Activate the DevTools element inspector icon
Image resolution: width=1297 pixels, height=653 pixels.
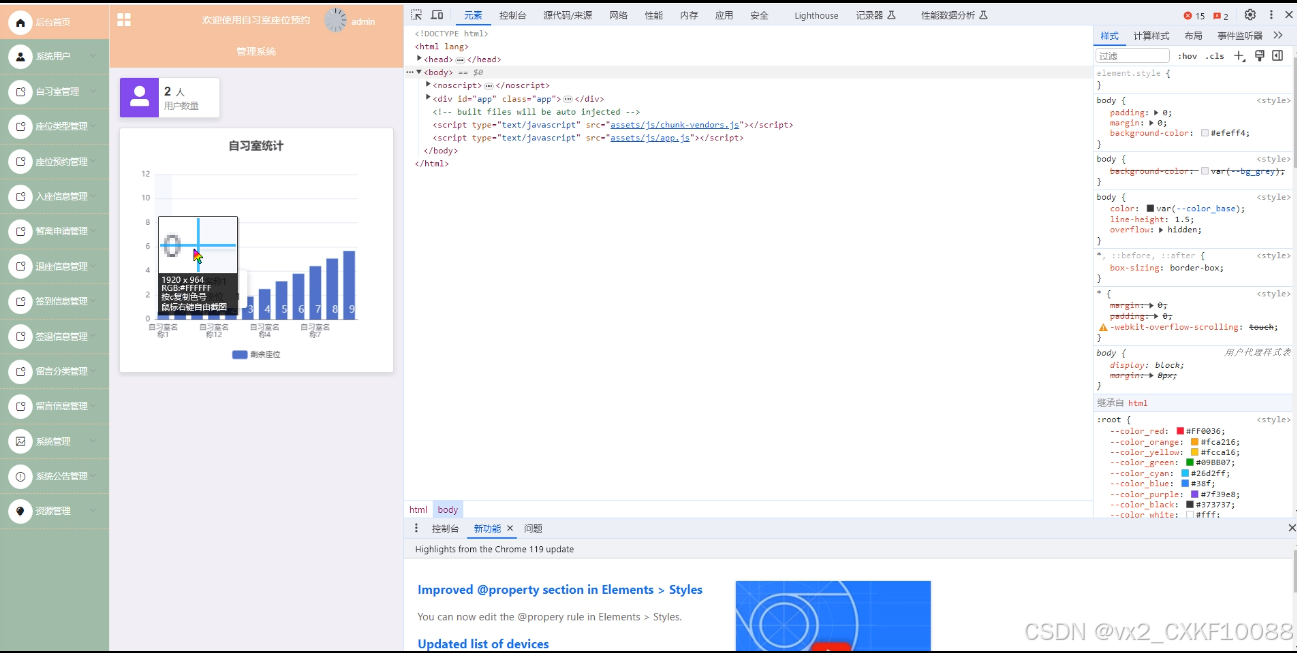(x=417, y=15)
